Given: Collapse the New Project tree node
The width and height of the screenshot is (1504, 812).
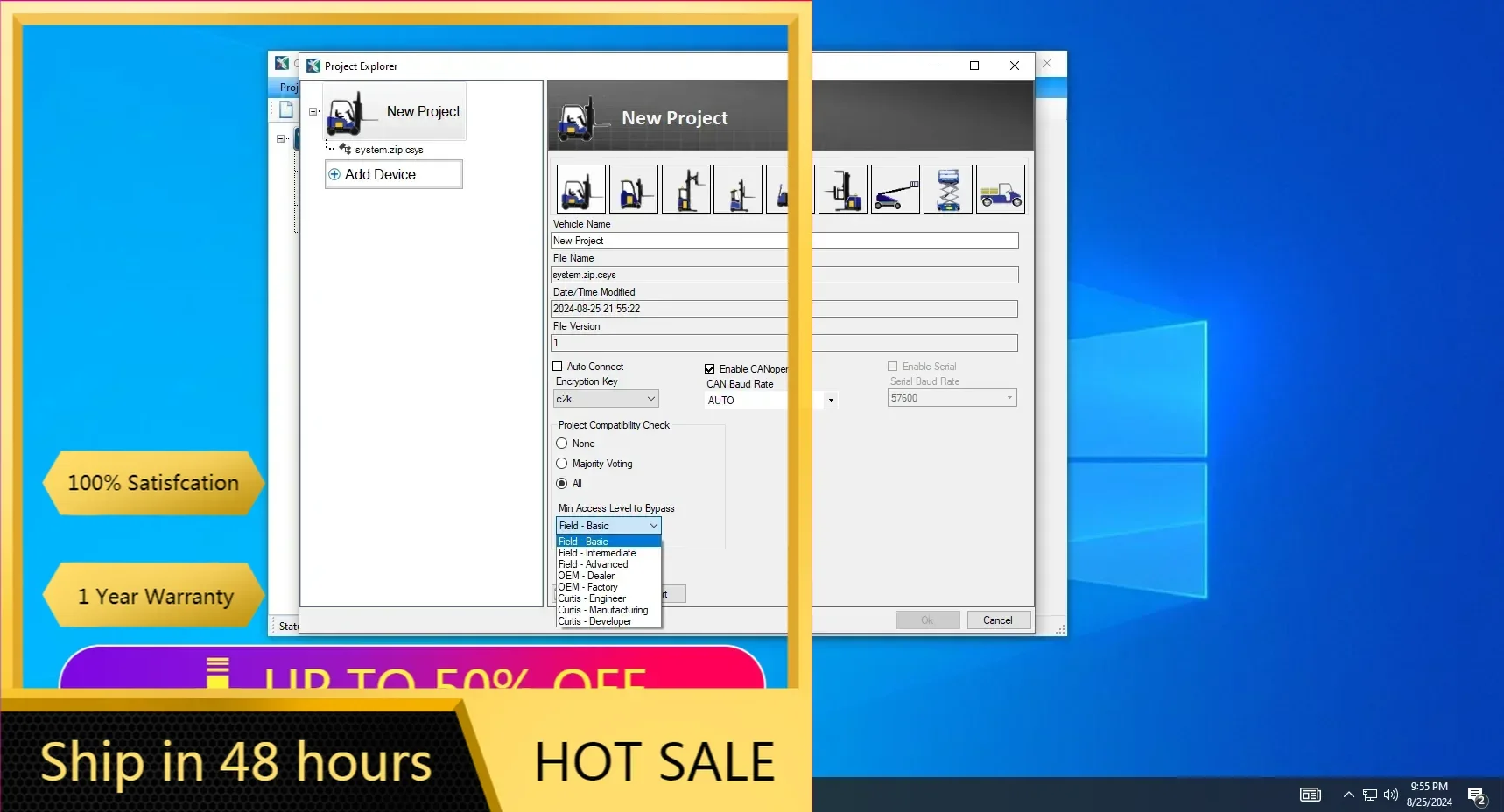Looking at the screenshot, I should [x=313, y=111].
